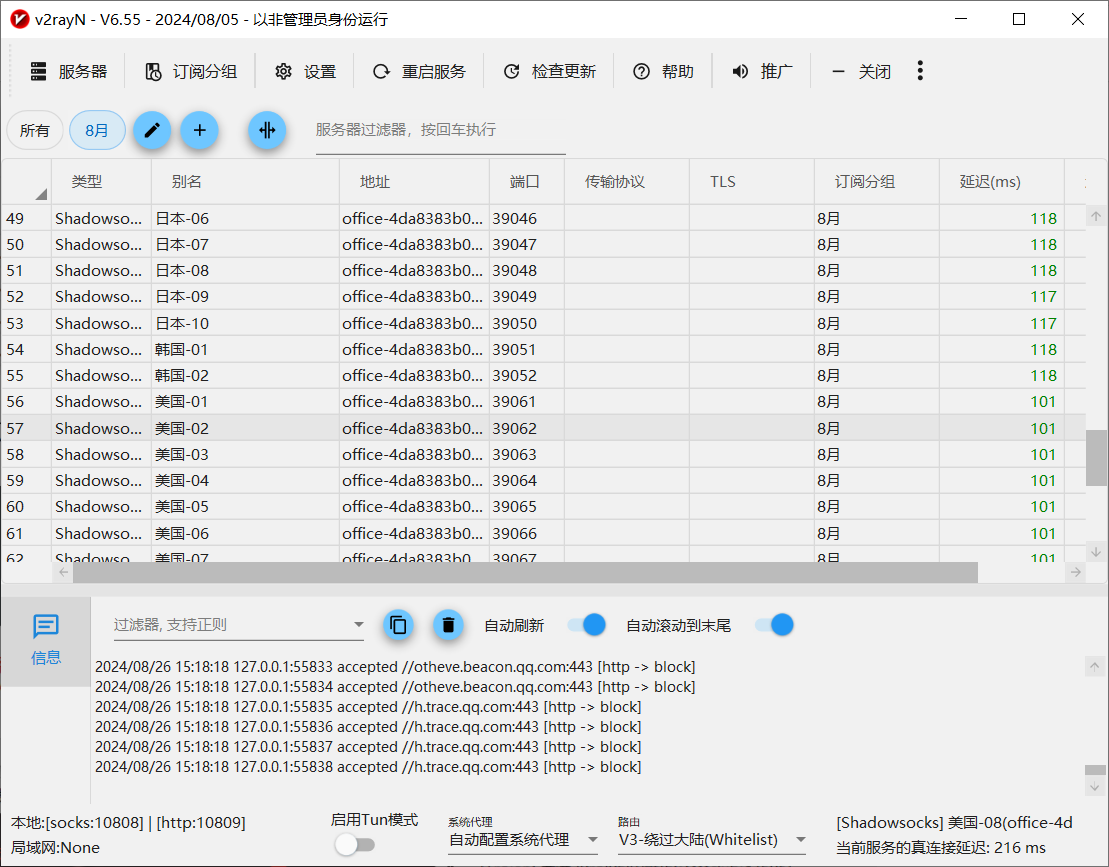This screenshot has height=867, width=1109.
Task: Select server row 美国-06
Action: [x=543, y=533]
